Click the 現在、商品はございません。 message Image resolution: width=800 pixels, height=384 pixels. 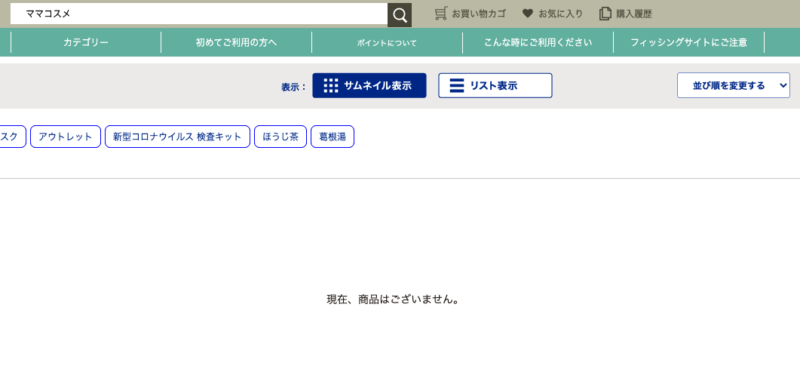tap(393, 299)
